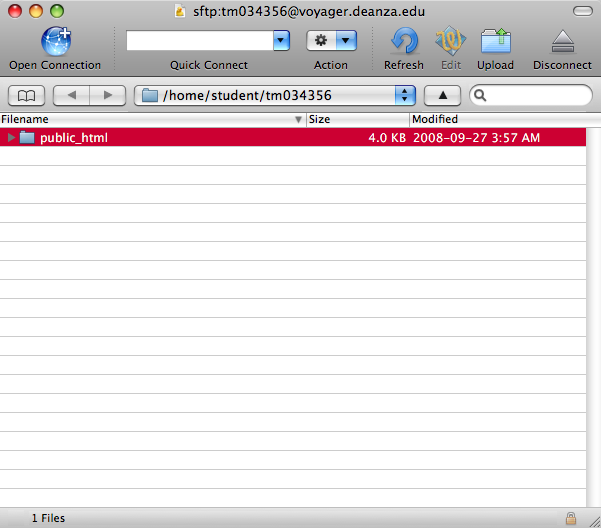Viewport: 601px width, 528px height.
Task: Click the magnifying glass search icon
Action: [480, 95]
